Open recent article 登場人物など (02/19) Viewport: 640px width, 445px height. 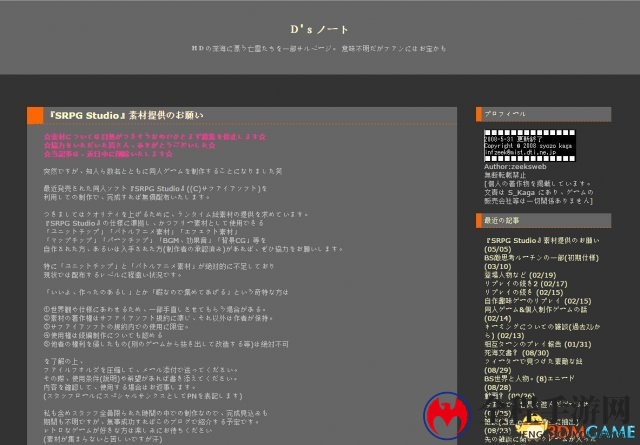click(520, 275)
